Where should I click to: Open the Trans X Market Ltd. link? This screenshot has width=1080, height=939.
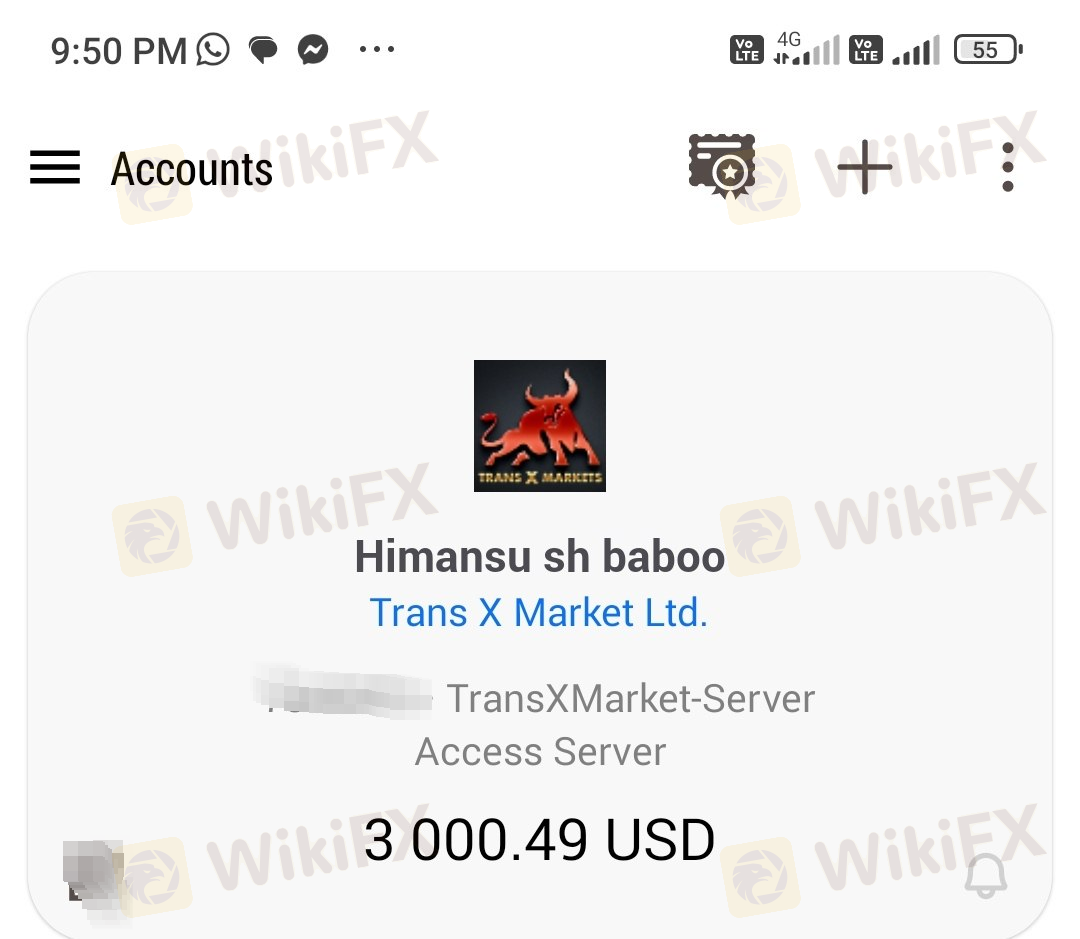point(539,612)
